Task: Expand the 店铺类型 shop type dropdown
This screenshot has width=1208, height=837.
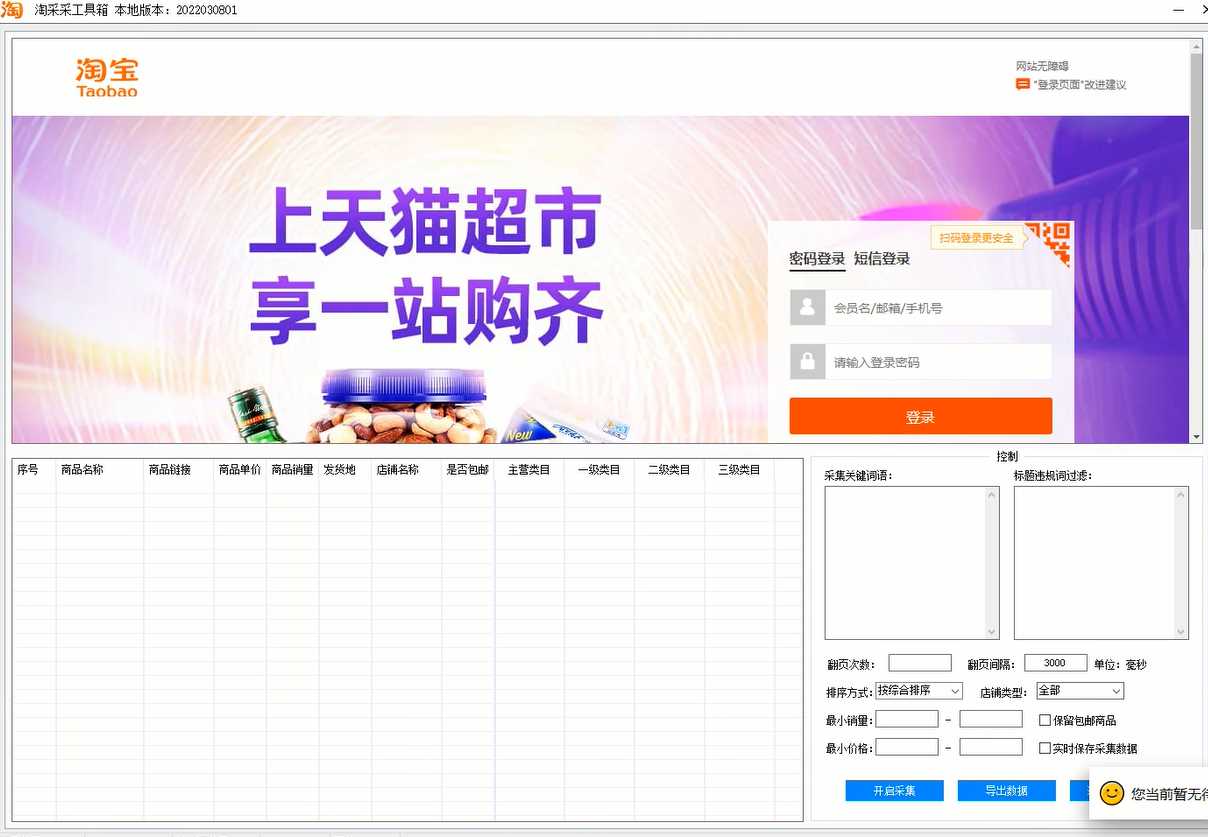Action: [x=1079, y=691]
